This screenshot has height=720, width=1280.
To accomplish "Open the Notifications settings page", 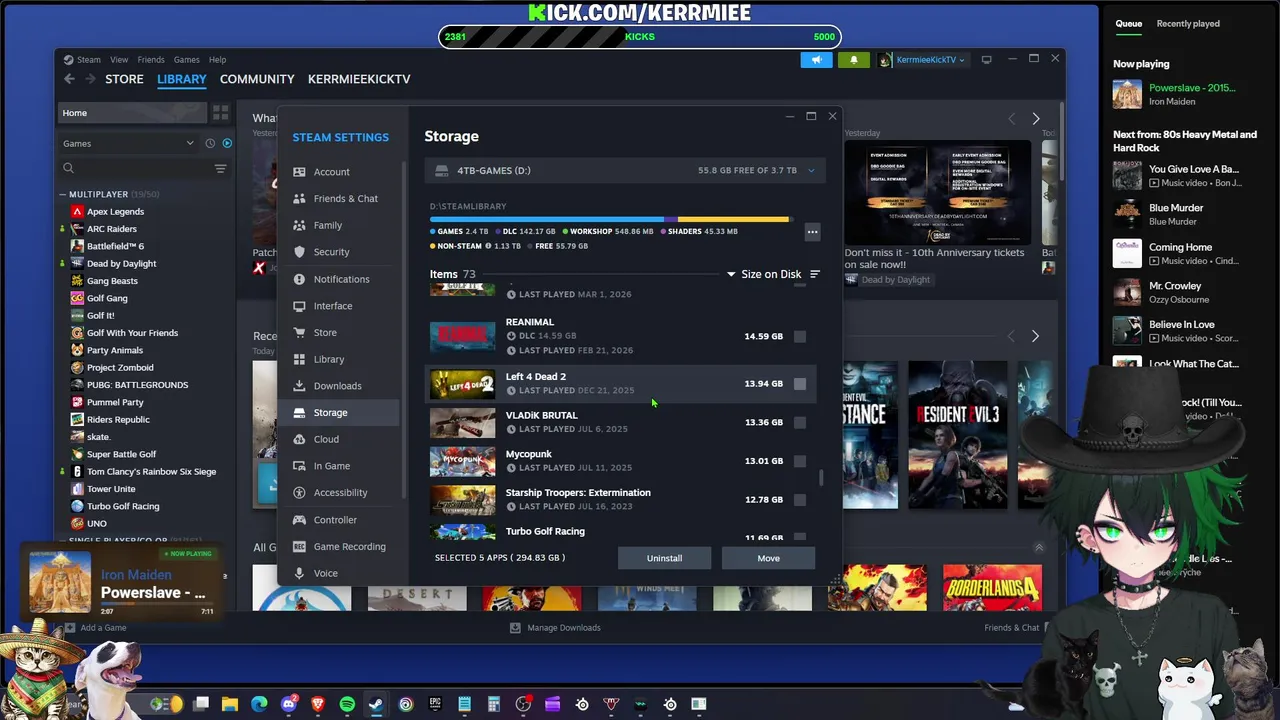I will tap(342, 279).
